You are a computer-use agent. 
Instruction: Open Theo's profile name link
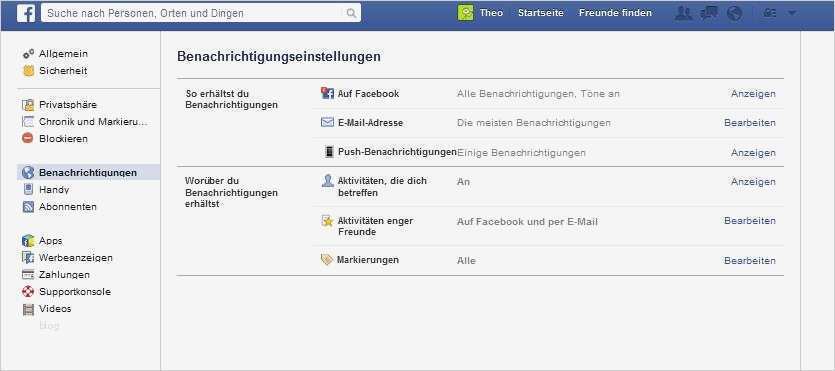[491, 13]
